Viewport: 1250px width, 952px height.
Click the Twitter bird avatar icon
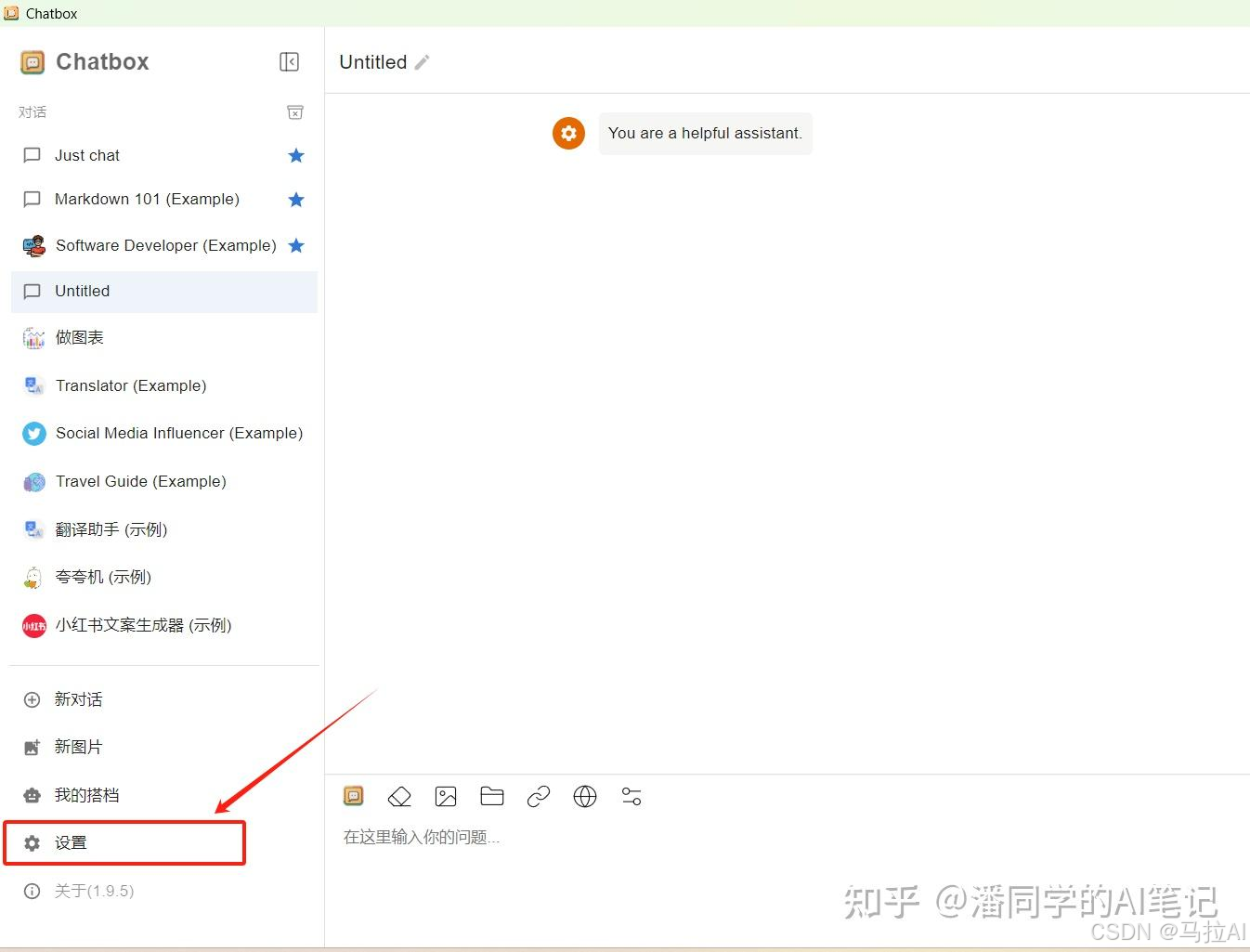(x=33, y=434)
